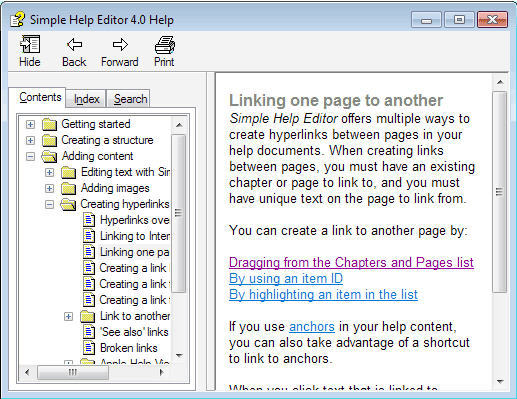The image size is (517, 399).
Task: Click the Creating a structure folder icon
Action: [x=49, y=140]
